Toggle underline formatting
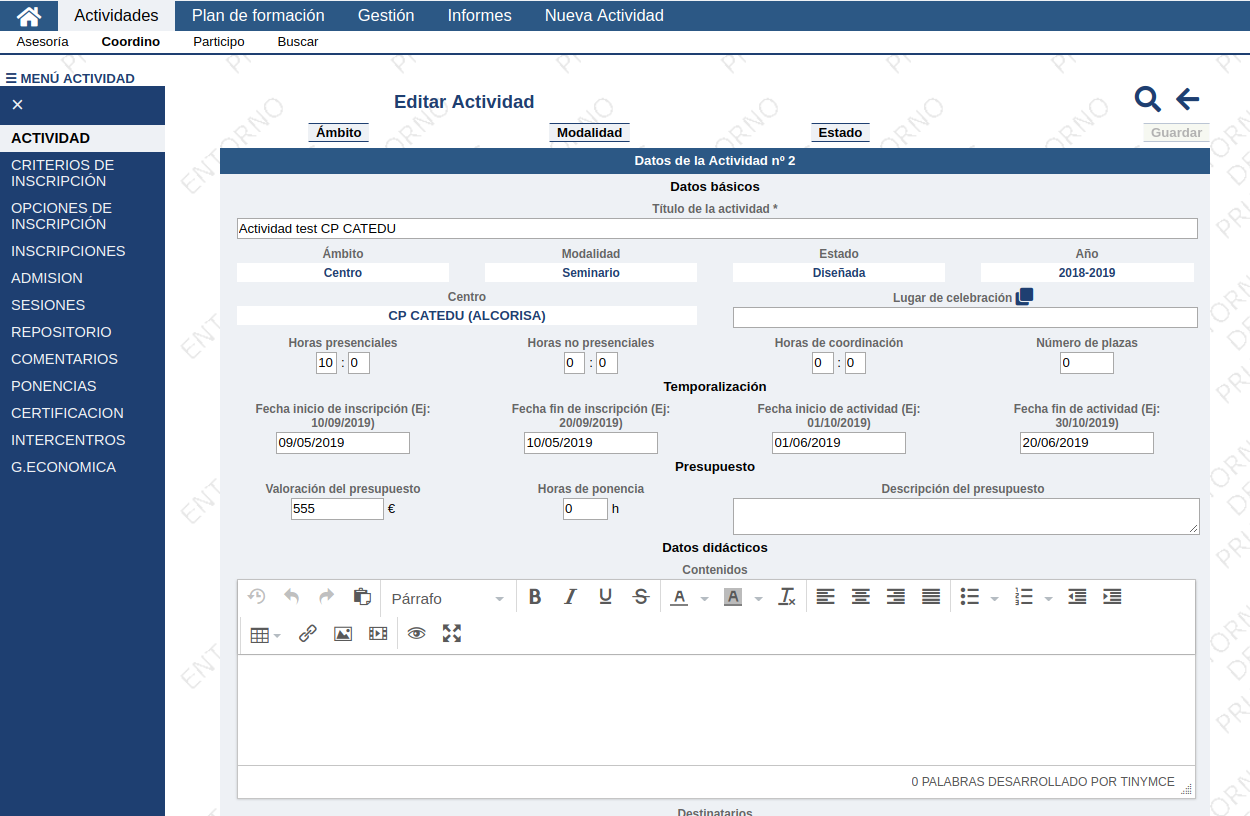 pyautogui.click(x=605, y=597)
